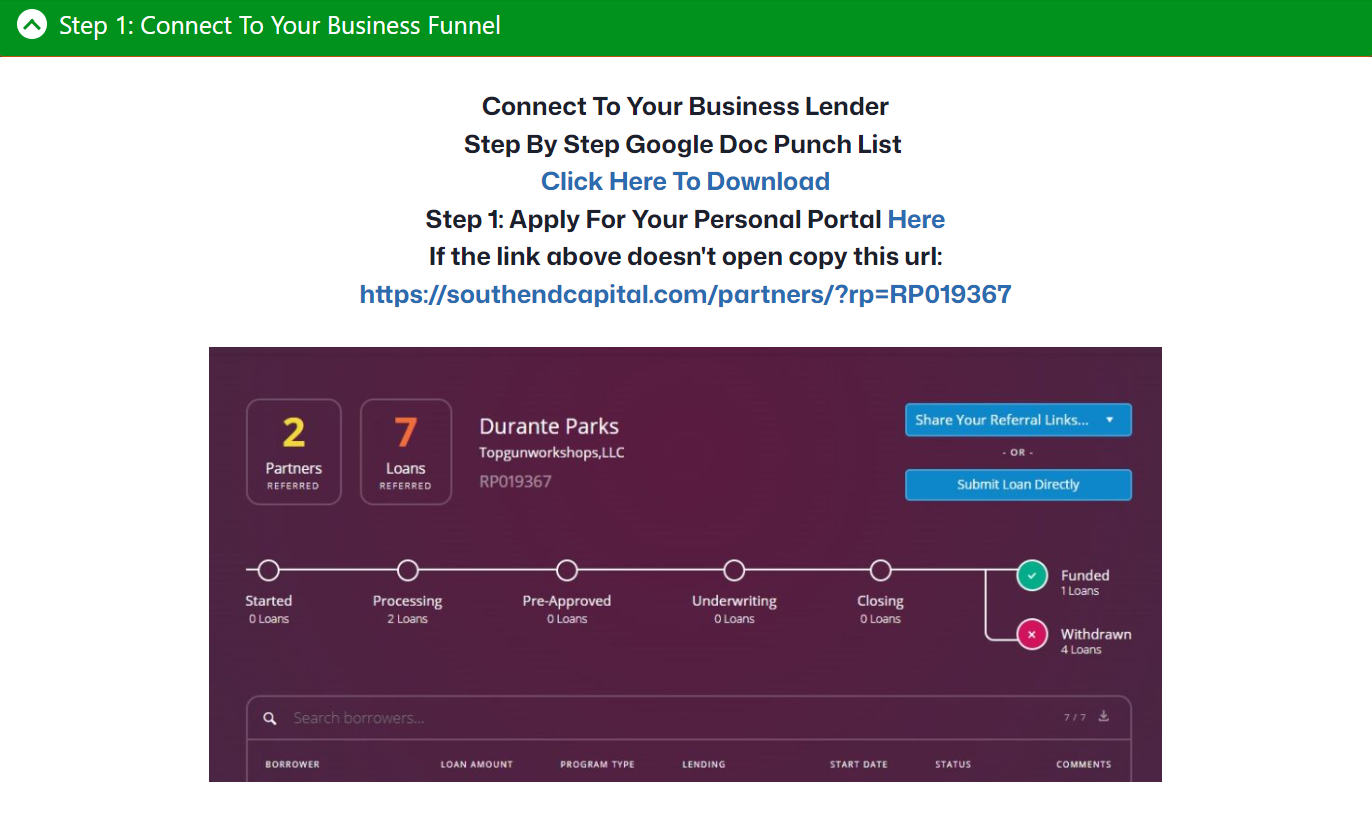Click the Submit Loan Directly button

click(1018, 484)
